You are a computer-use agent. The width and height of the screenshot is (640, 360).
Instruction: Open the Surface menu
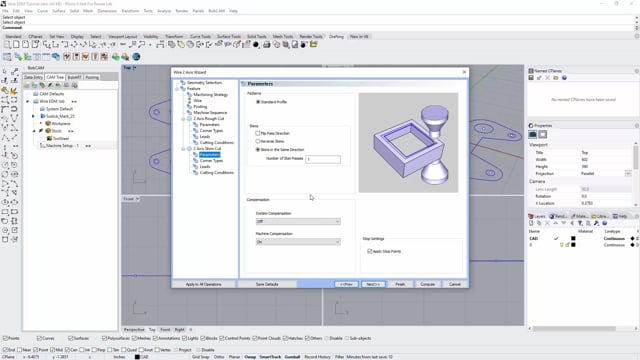coord(59,11)
